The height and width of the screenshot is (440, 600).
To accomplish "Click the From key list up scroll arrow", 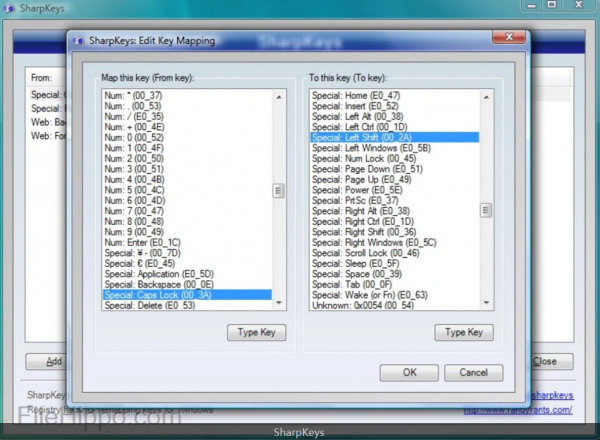I will pyautogui.click(x=279, y=97).
